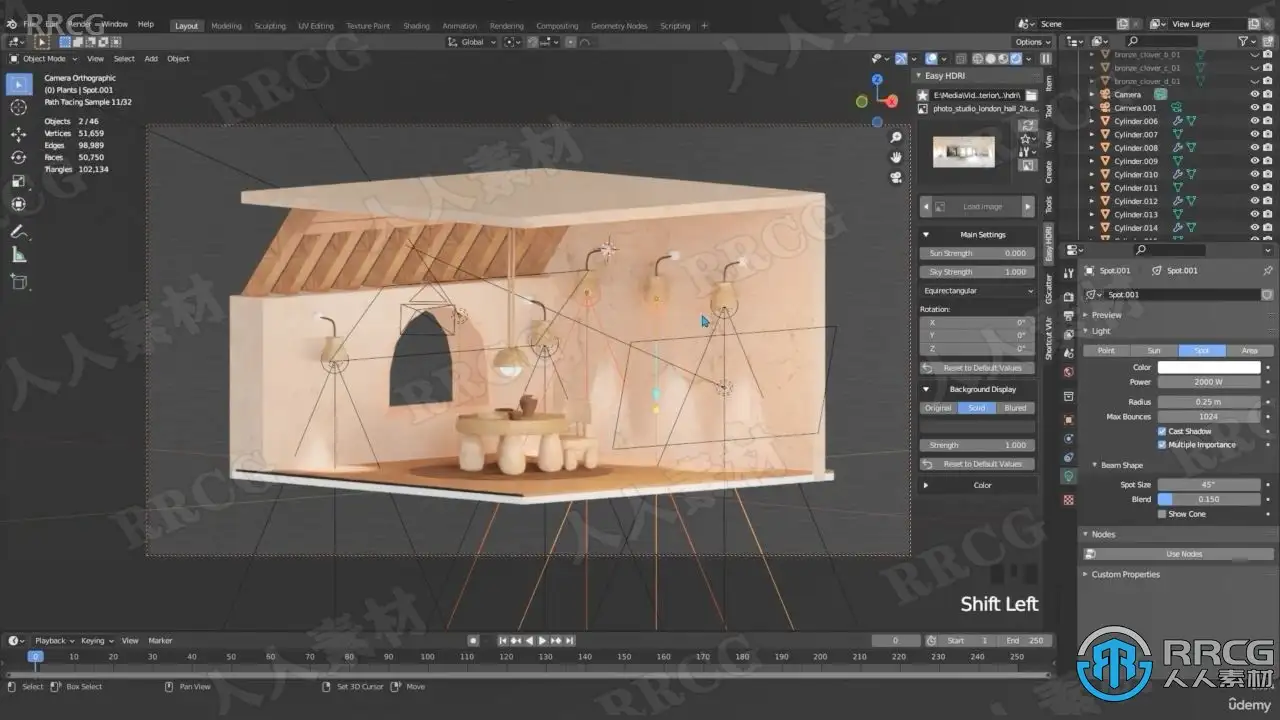
Task: Toggle camera view gizmo icon
Action: coord(896,177)
